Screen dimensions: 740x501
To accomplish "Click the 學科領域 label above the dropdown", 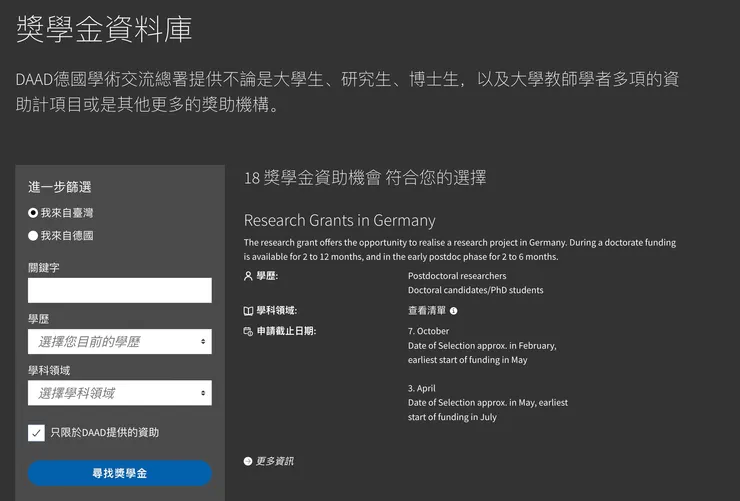I will (x=49, y=370).
